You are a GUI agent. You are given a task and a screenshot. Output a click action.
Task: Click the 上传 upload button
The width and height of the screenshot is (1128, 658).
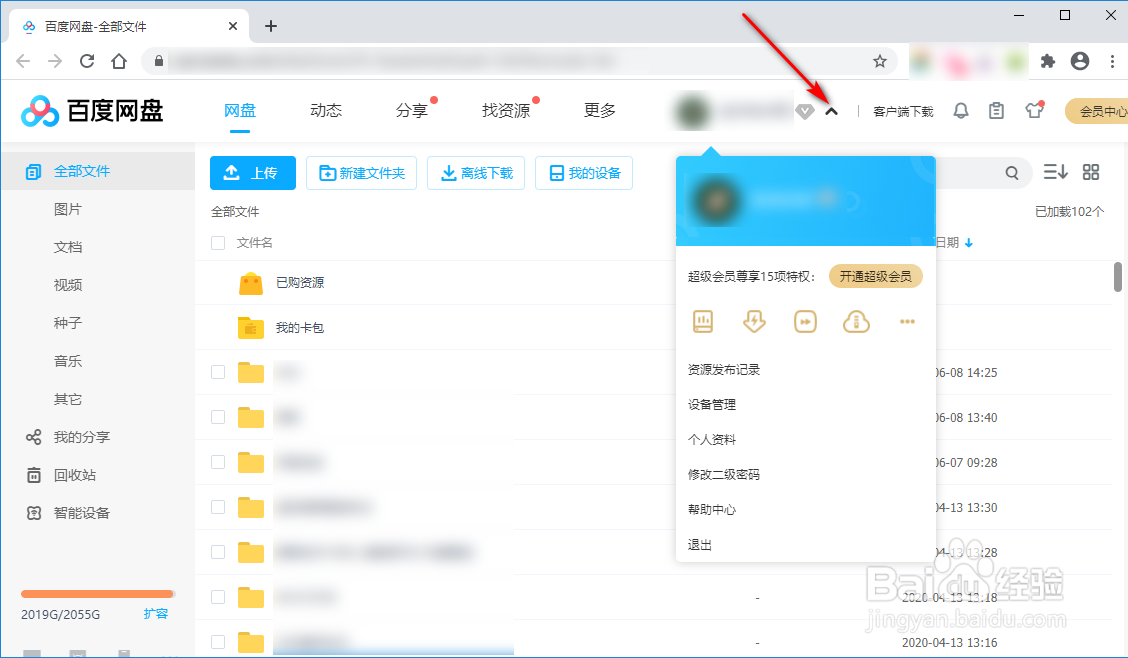click(253, 173)
